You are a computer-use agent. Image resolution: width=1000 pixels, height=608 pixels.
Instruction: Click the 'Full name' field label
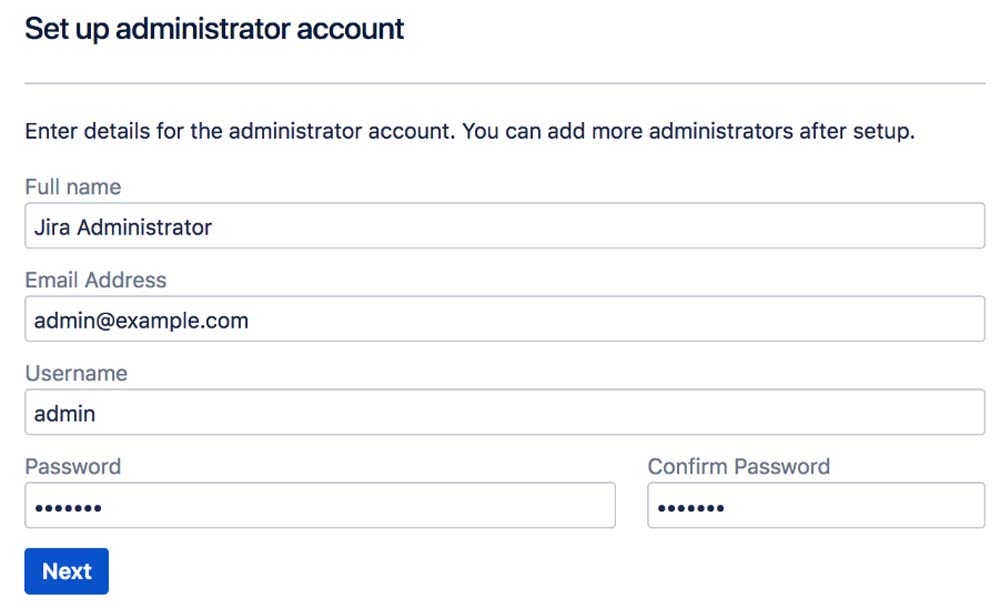click(73, 187)
